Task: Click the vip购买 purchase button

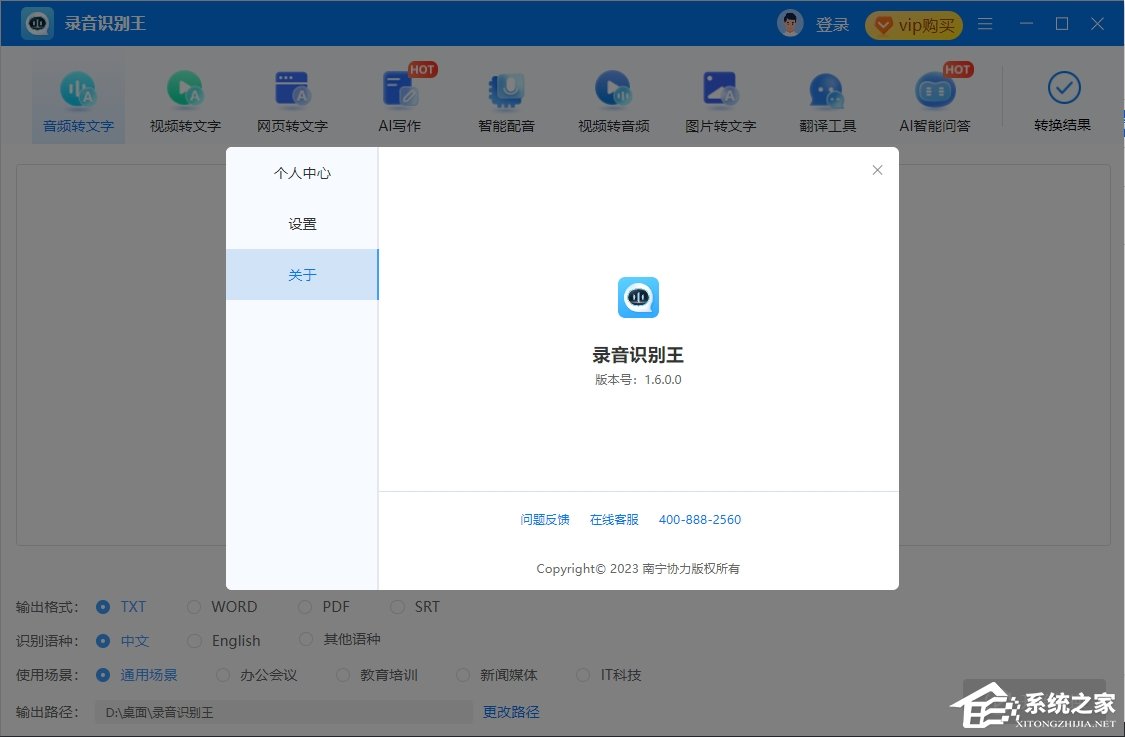Action: click(914, 25)
